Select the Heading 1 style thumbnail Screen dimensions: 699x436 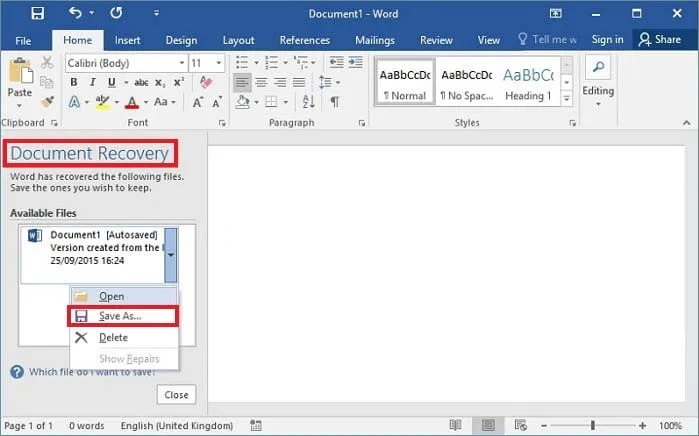click(527, 84)
